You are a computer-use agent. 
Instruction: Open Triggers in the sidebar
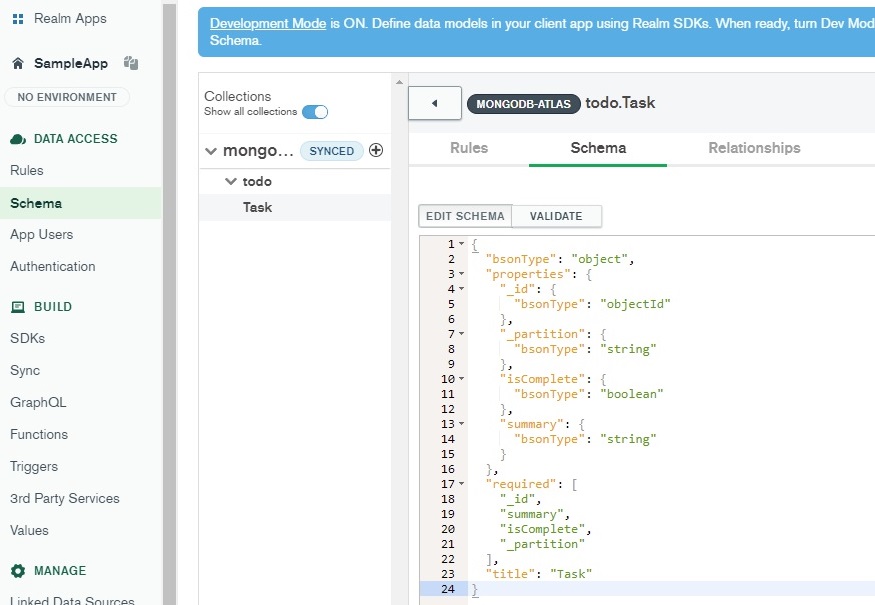[34, 467]
